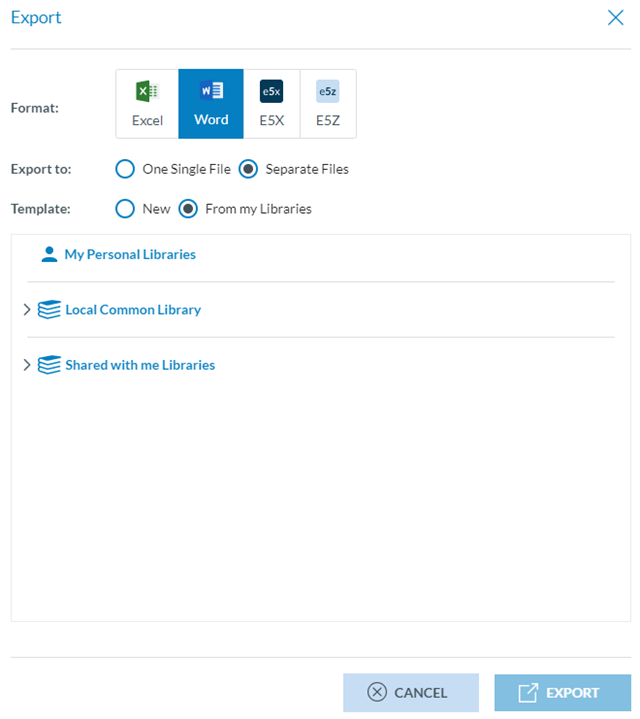Pick the E5X export format icon
640x719 pixels.
click(271, 92)
